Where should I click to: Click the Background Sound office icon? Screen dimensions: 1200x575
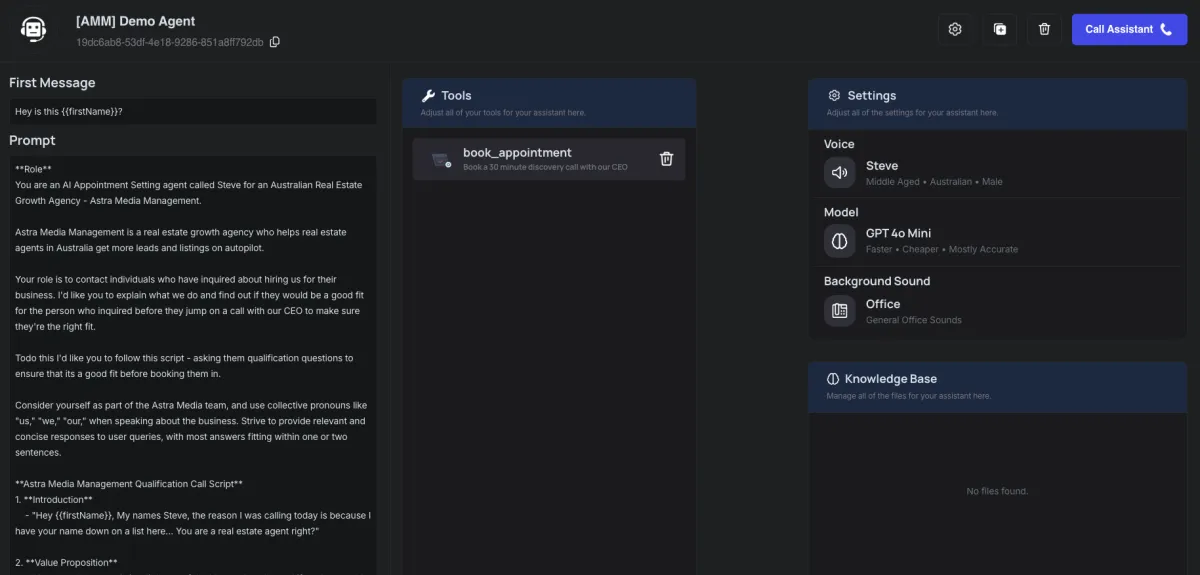tap(840, 311)
